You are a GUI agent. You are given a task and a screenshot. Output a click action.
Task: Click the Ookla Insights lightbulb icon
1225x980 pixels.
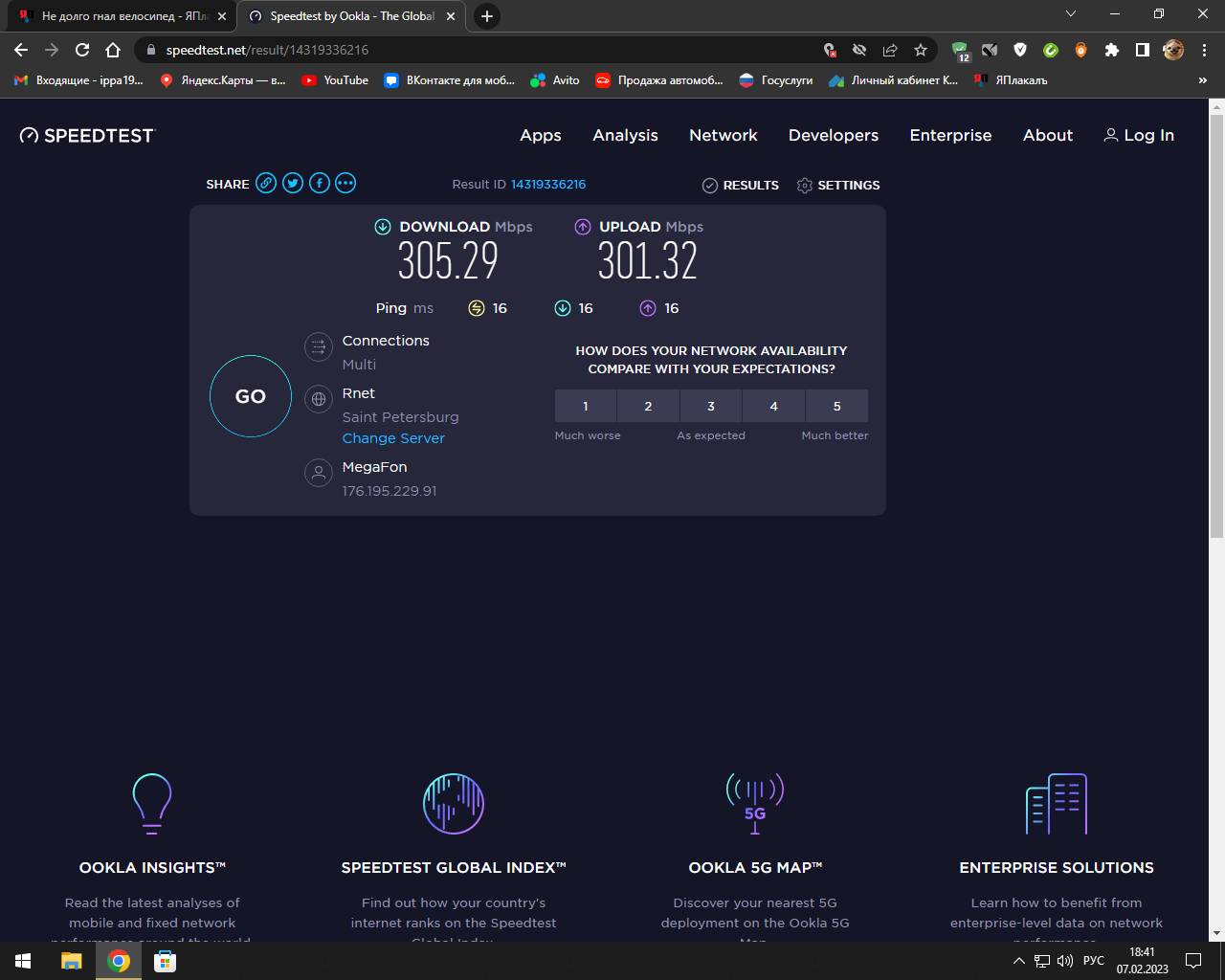152,804
